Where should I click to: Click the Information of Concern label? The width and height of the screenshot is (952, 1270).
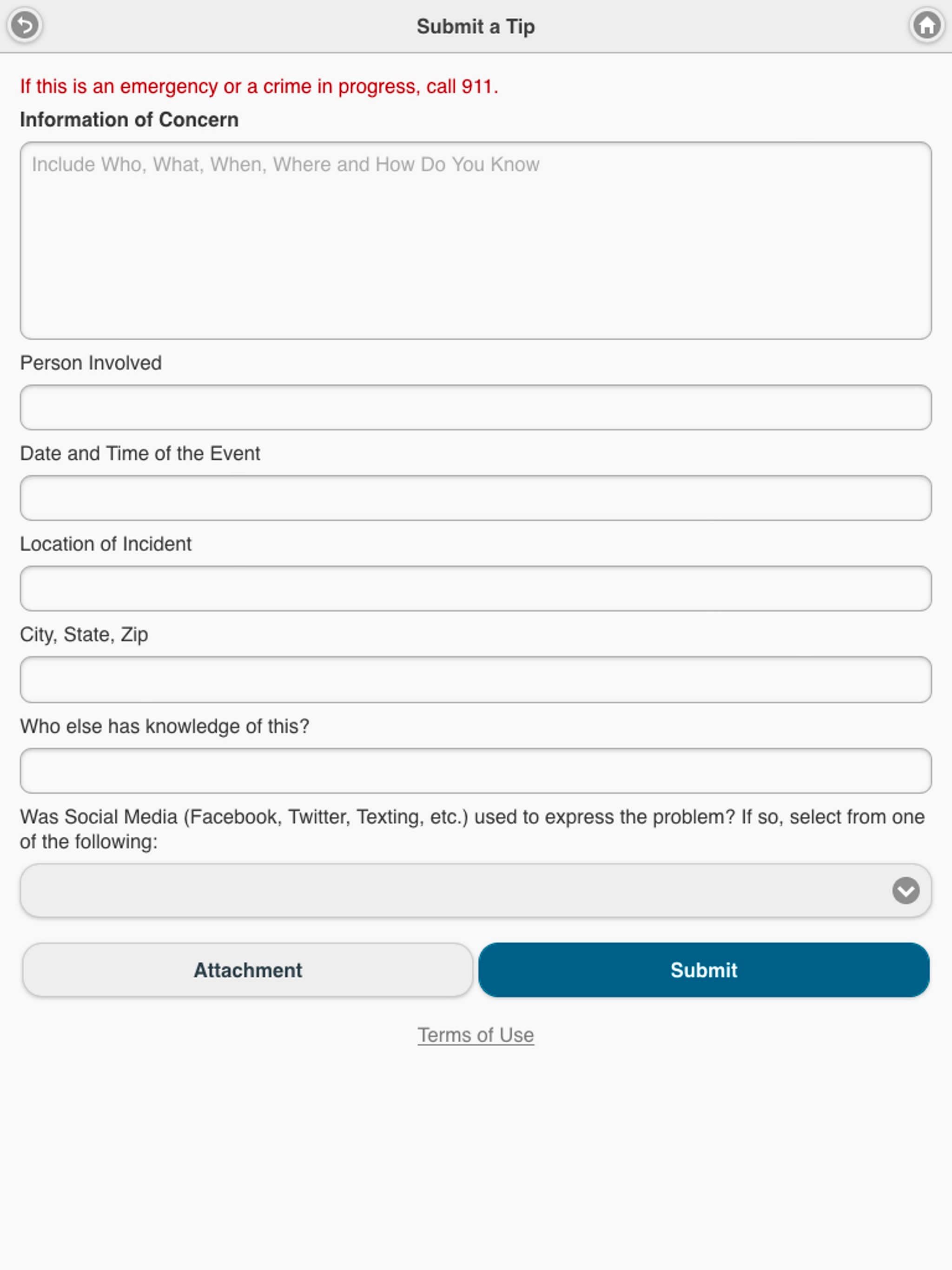pos(129,119)
